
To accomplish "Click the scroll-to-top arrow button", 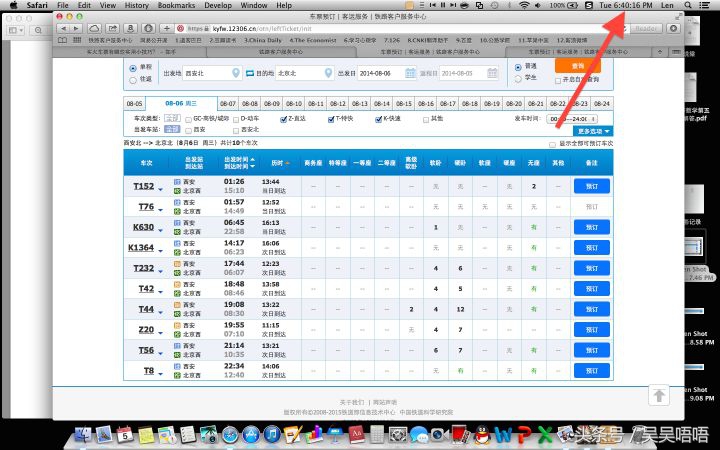I will coord(658,395).
